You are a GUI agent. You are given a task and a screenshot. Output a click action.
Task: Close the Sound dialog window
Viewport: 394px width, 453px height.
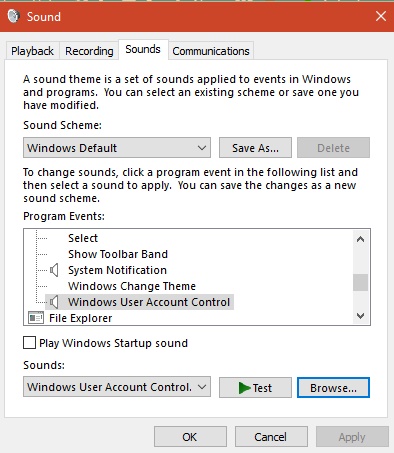(381, 16)
